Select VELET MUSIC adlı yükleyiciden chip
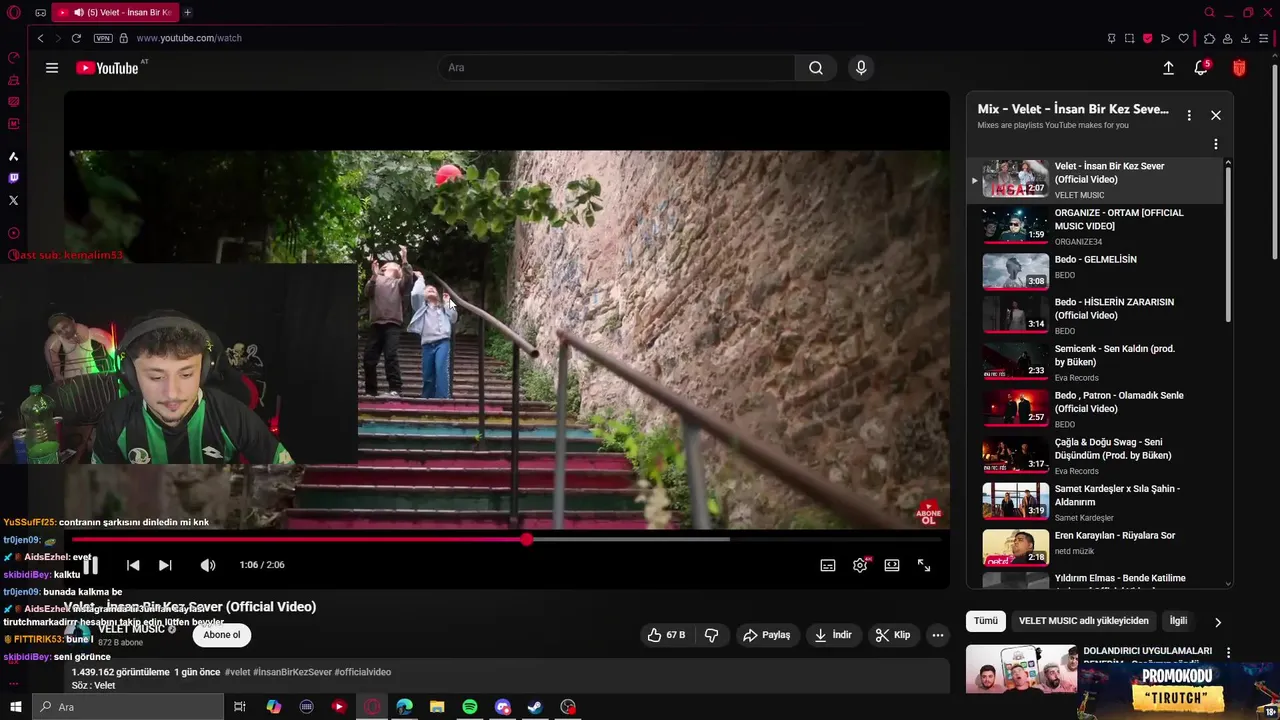Image resolution: width=1280 pixels, height=720 pixels. 1084,621
